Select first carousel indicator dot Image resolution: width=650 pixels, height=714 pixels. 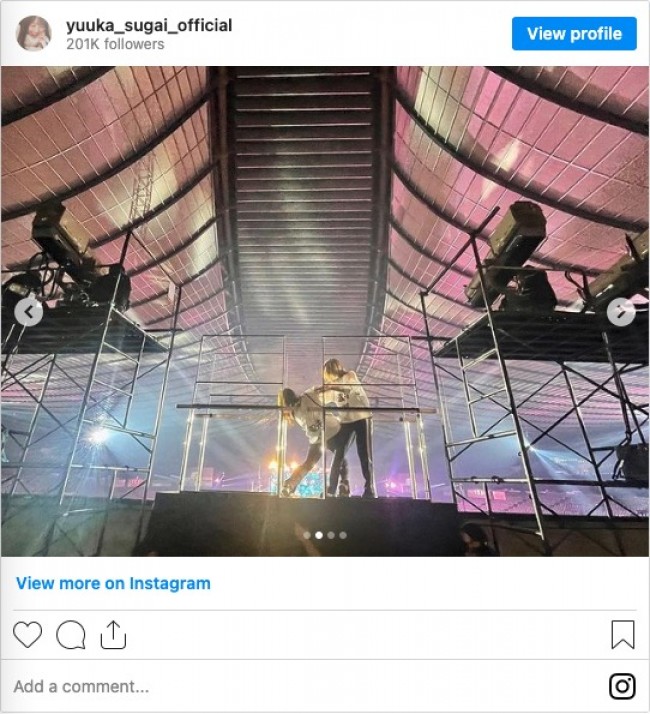(307, 535)
